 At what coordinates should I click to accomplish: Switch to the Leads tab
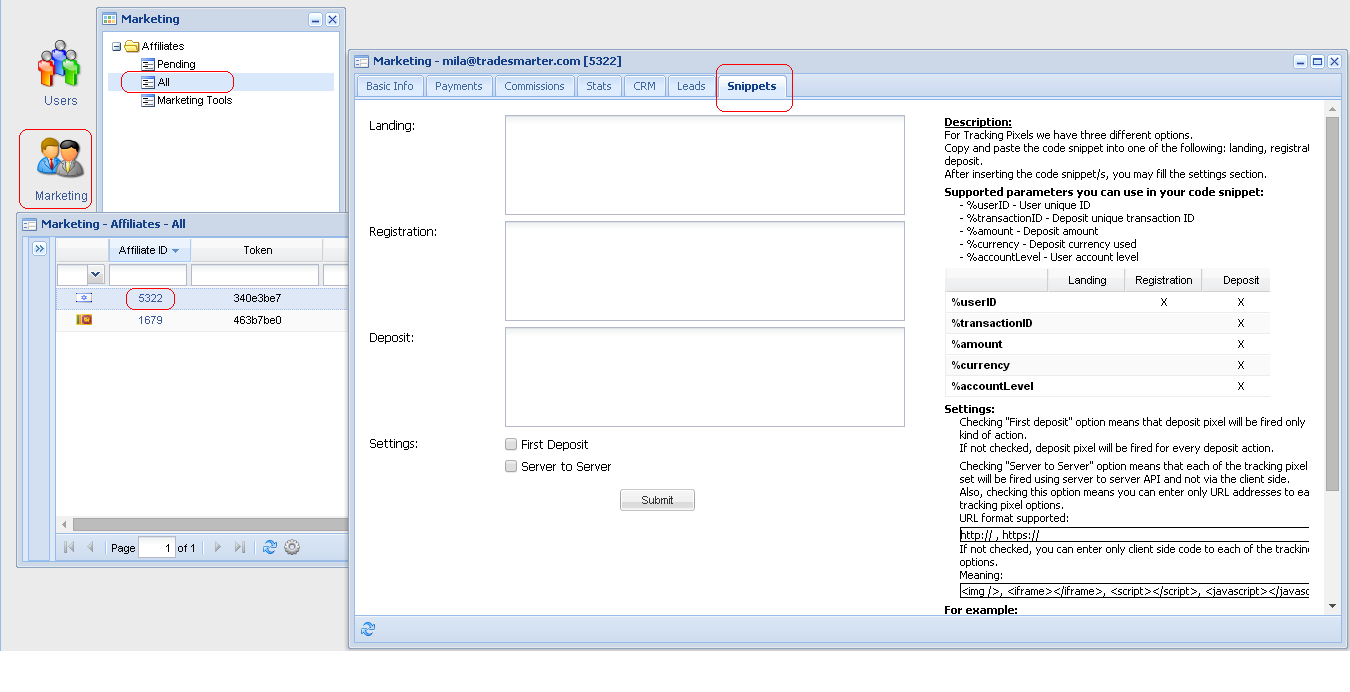[x=691, y=86]
